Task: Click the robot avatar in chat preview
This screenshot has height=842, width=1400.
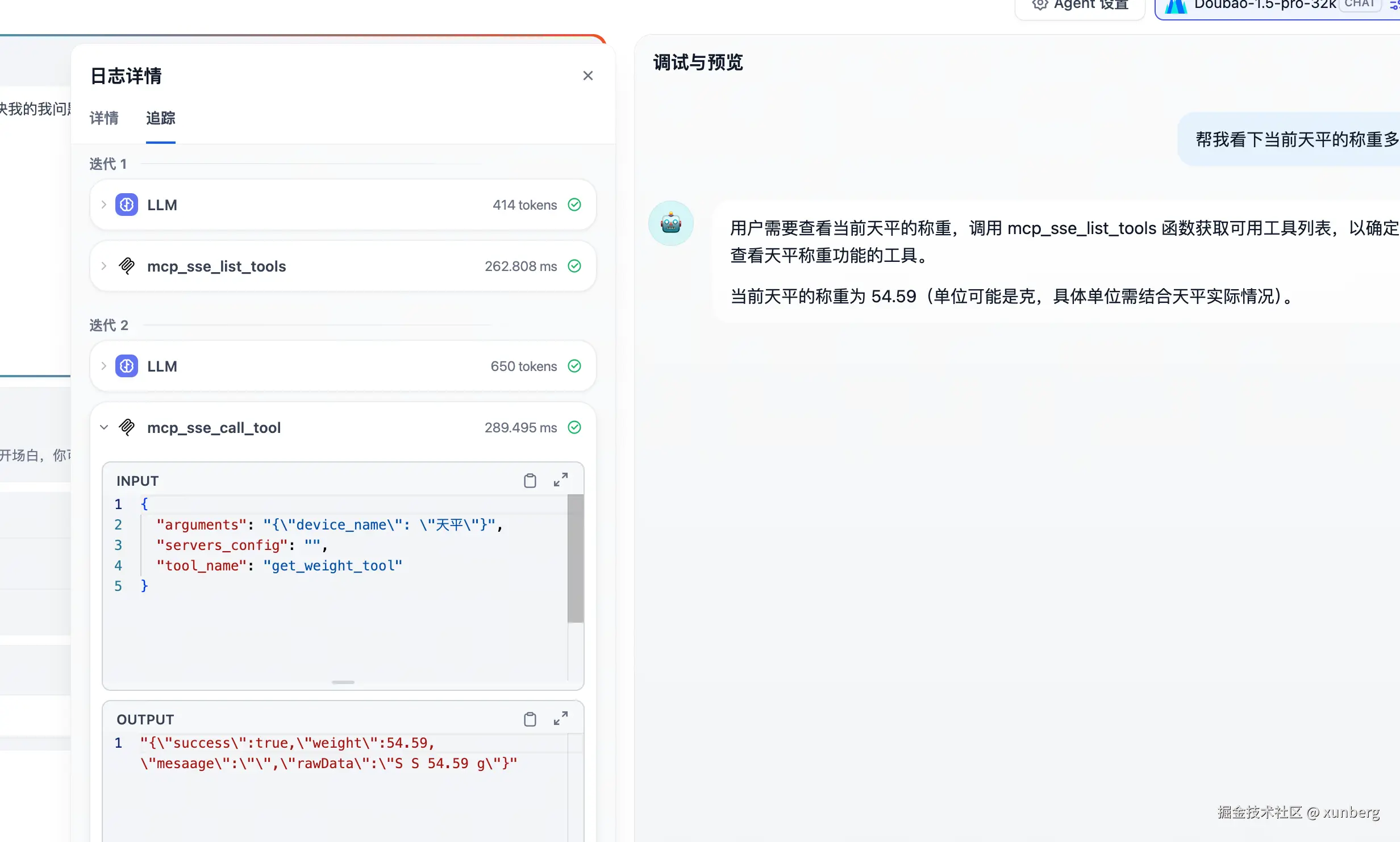Action: (670, 223)
